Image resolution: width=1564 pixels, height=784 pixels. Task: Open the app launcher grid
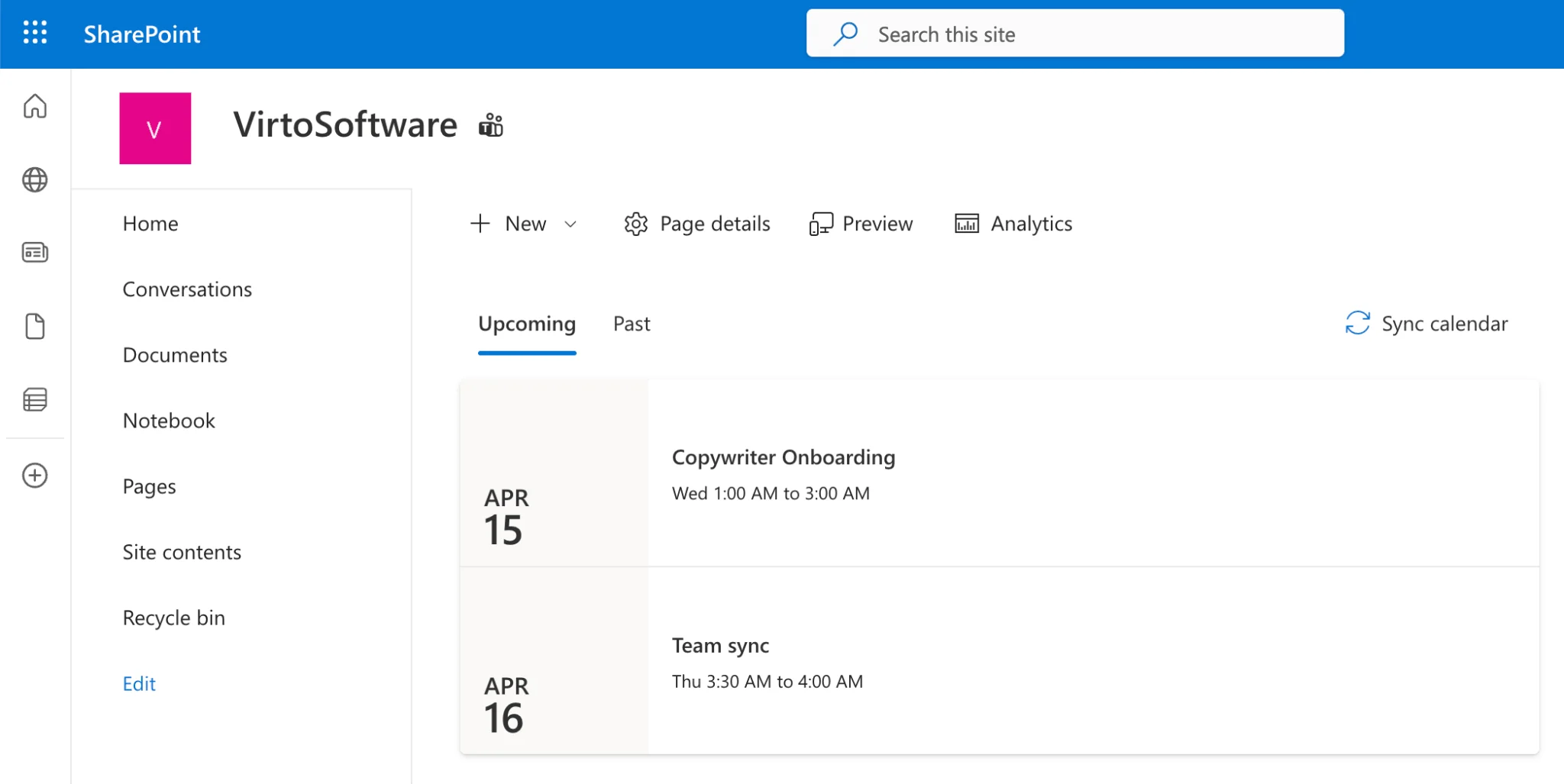(35, 33)
